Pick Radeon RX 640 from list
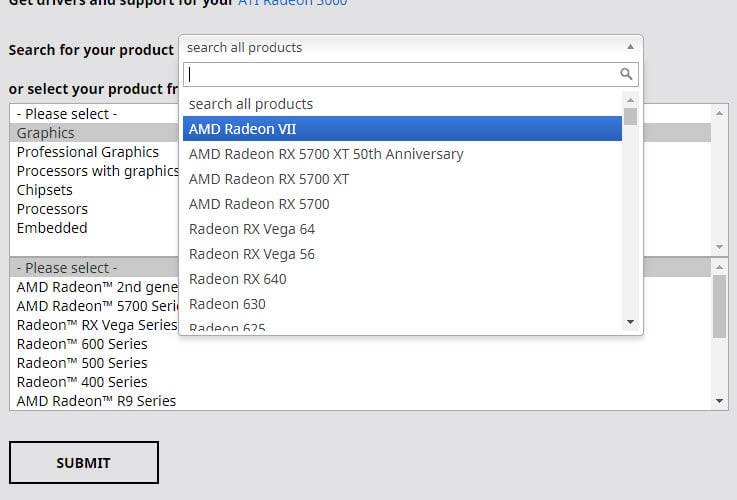This screenshot has width=737, height=500. coord(402,279)
